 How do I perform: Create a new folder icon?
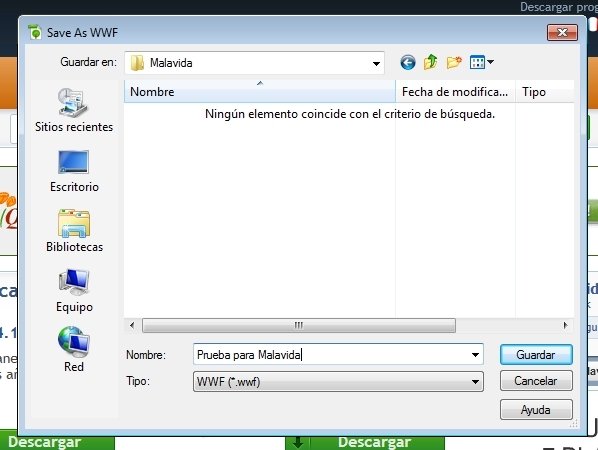[x=454, y=62]
